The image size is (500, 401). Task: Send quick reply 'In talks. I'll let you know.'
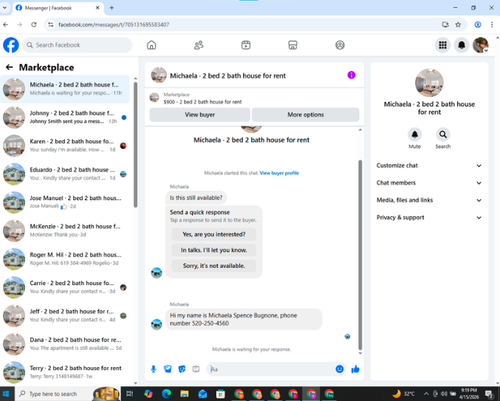(x=214, y=250)
